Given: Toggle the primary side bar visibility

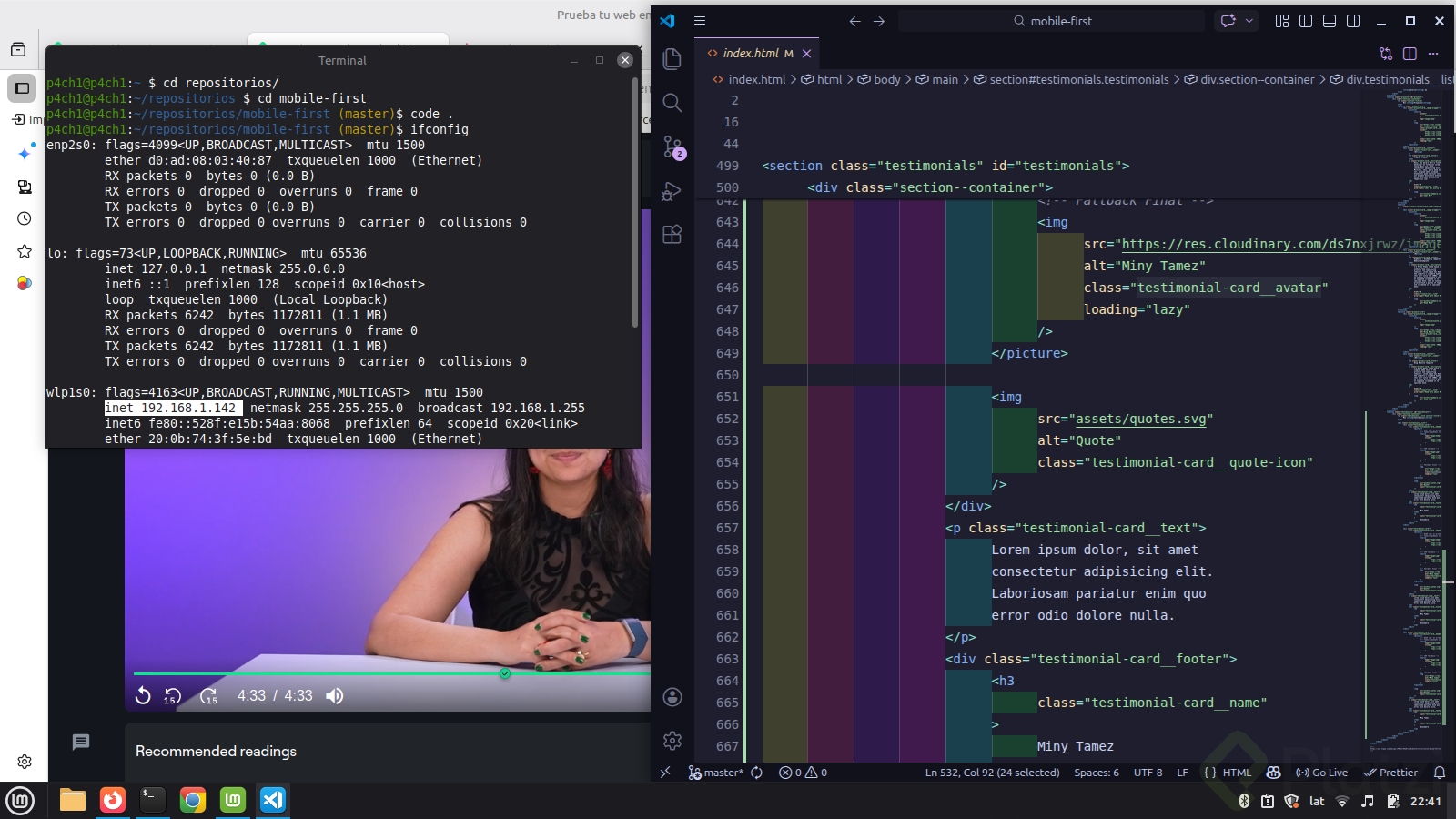Looking at the screenshot, I should (x=1306, y=21).
